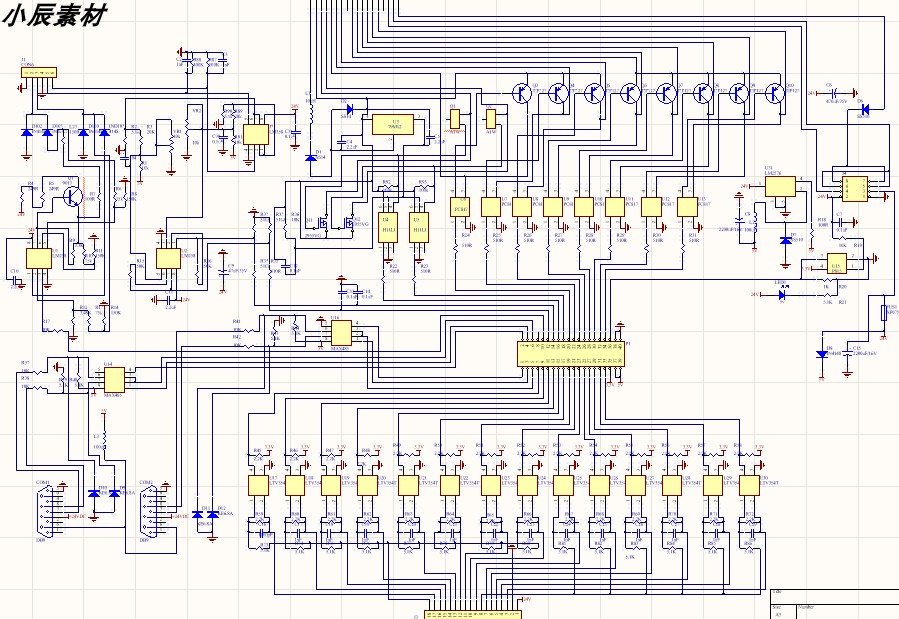Select transistor Q5 in the top row
The height and width of the screenshot is (619, 899).
[x=594, y=93]
